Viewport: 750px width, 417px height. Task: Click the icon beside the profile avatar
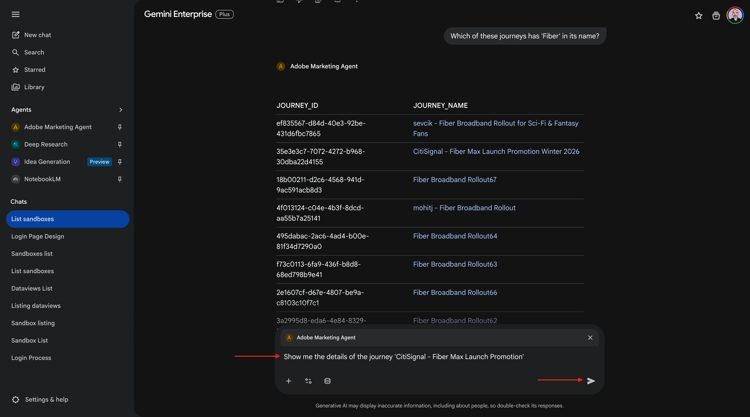pyautogui.click(x=716, y=16)
